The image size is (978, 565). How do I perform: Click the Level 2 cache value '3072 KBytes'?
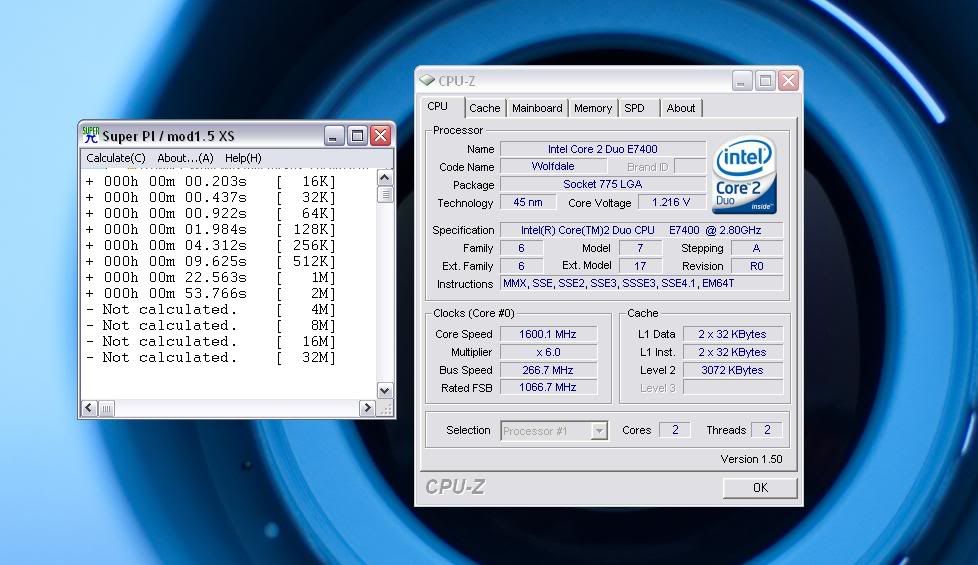(732, 370)
